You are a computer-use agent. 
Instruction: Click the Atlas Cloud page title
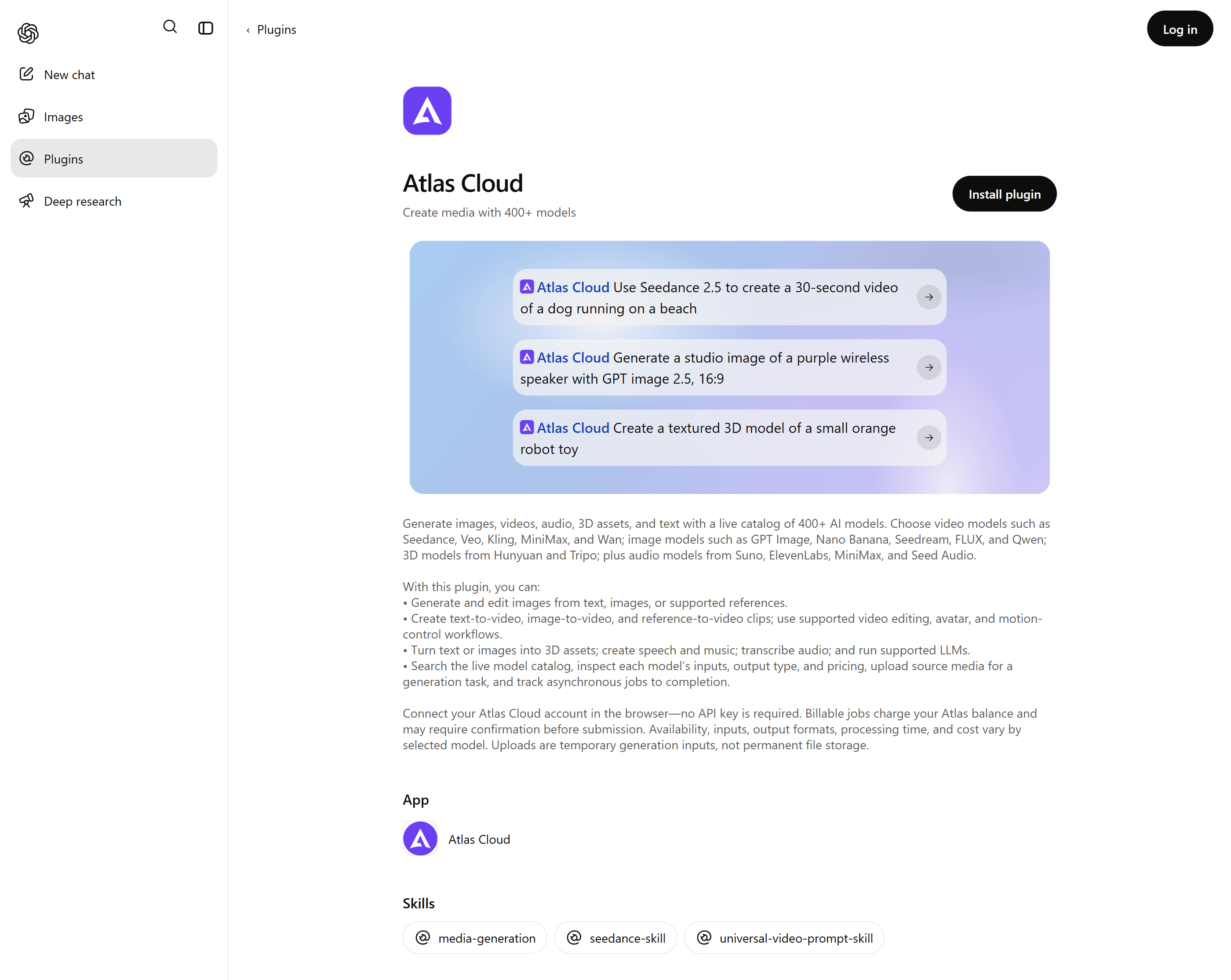coord(463,183)
